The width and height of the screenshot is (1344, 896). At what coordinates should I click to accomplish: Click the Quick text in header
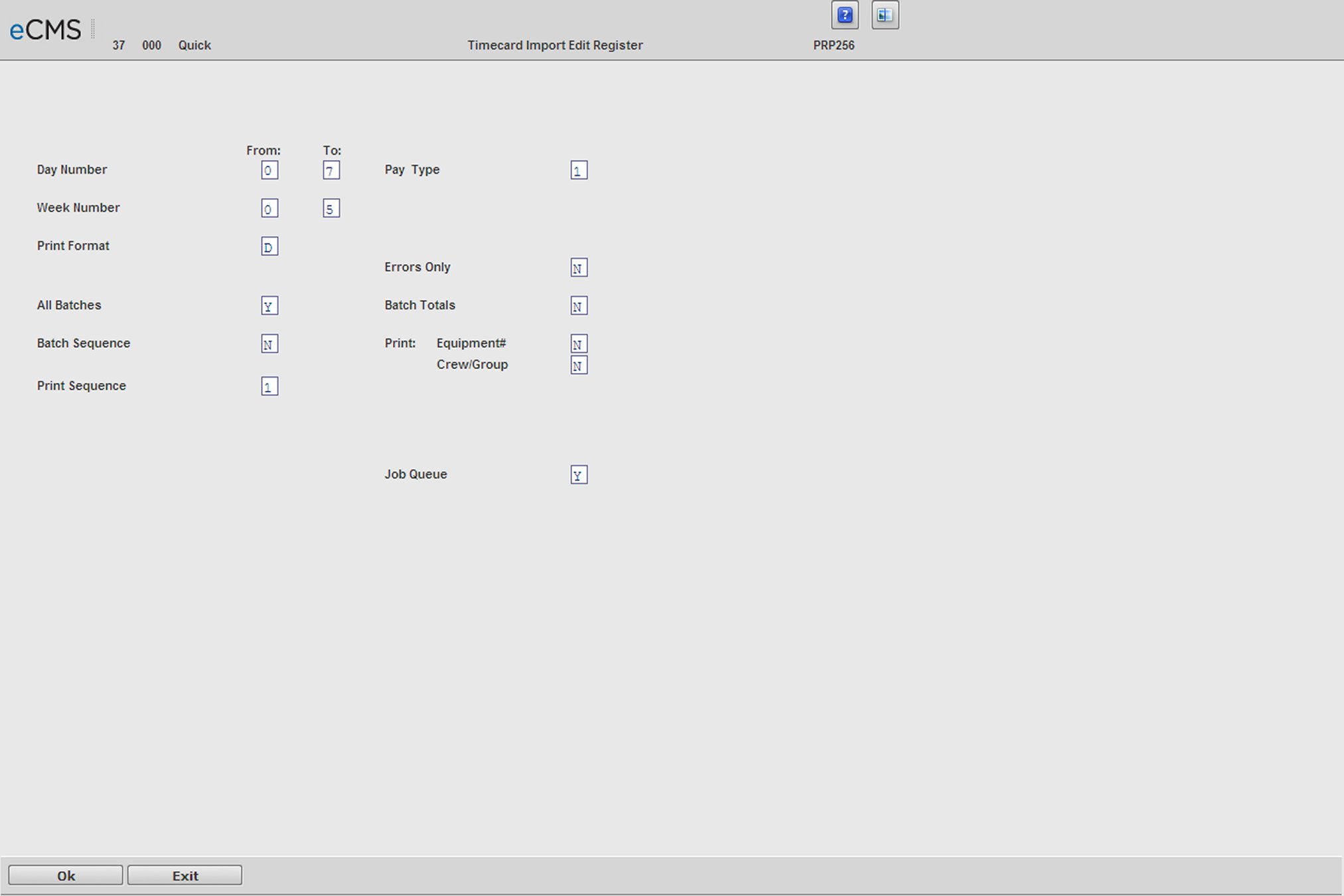coord(194,45)
